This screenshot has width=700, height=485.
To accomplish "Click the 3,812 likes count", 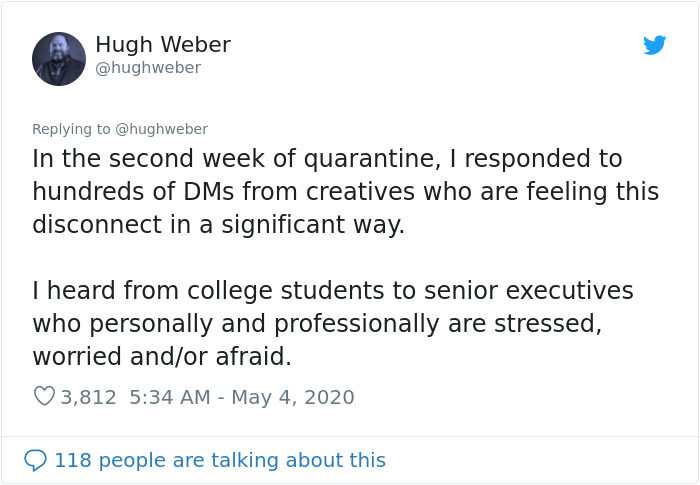I will [x=88, y=397].
